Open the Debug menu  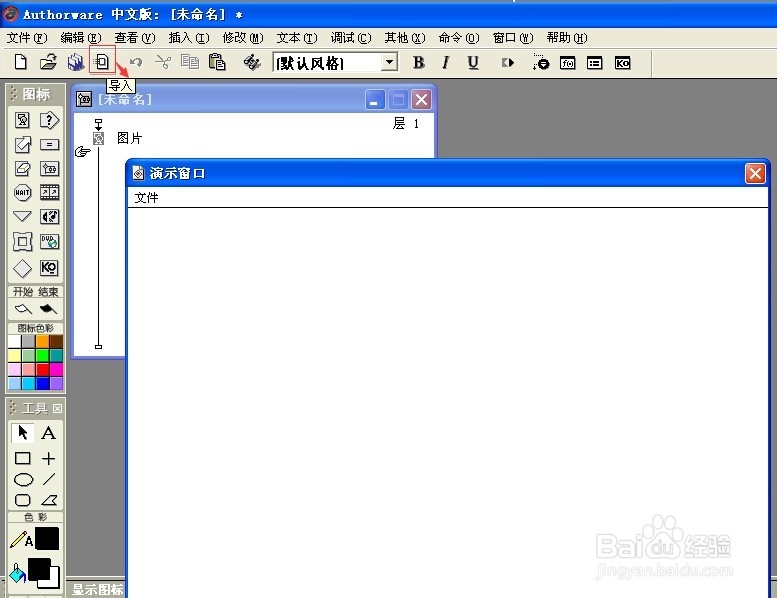coord(351,38)
